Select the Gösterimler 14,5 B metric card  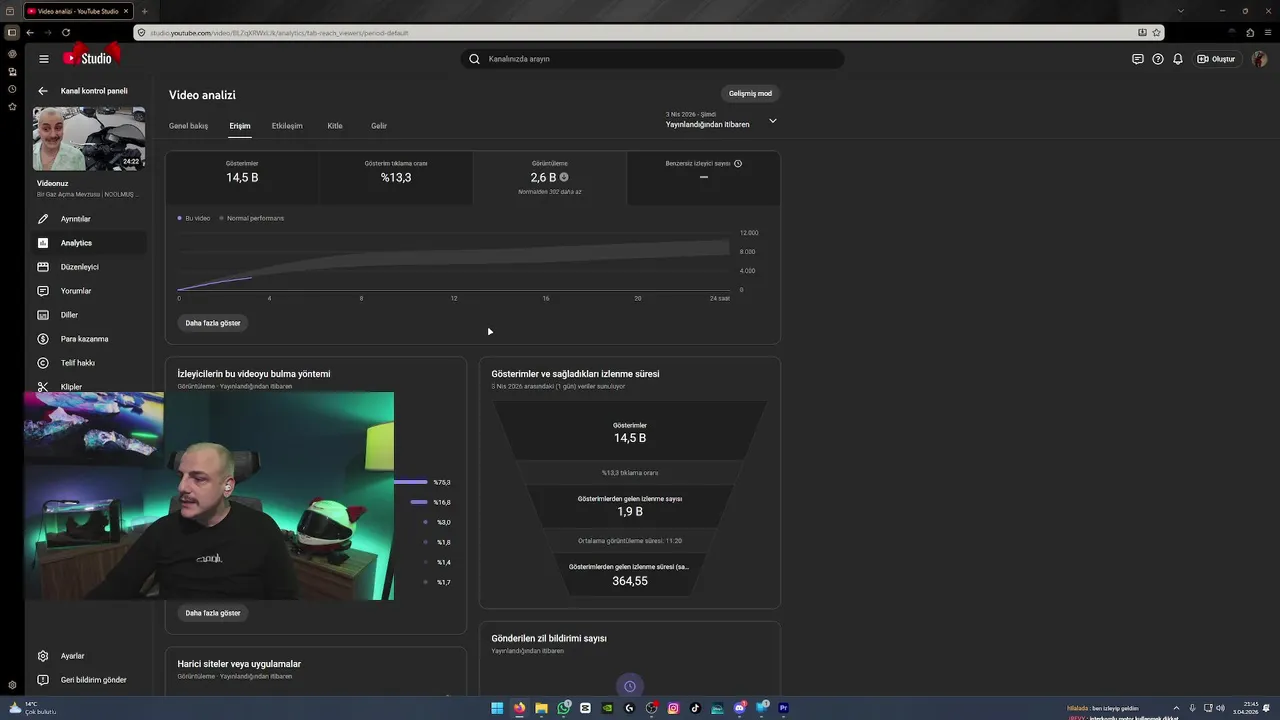point(242,178)
